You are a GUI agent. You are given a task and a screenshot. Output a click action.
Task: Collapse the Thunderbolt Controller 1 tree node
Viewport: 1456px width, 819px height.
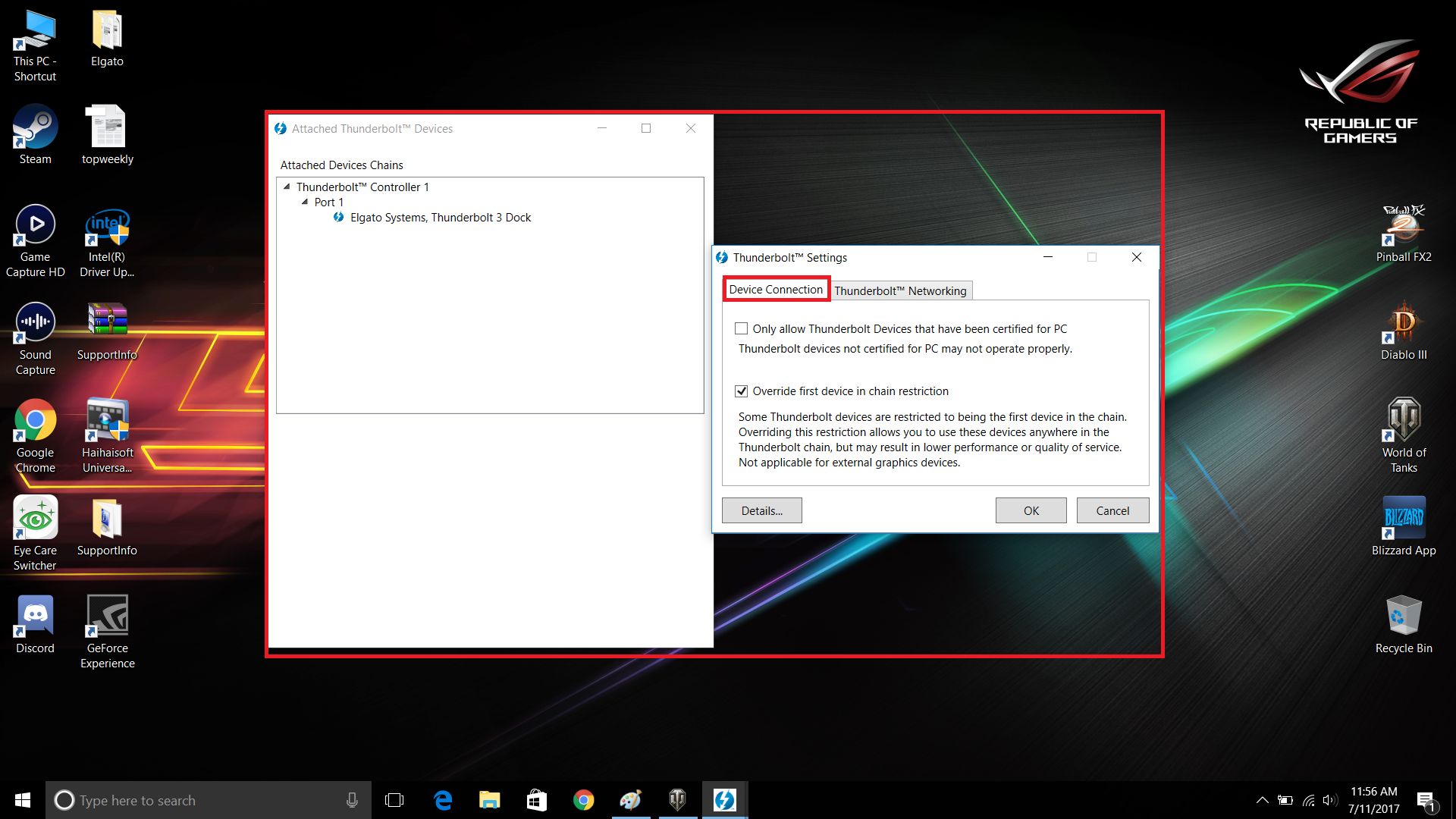point(286,187)
